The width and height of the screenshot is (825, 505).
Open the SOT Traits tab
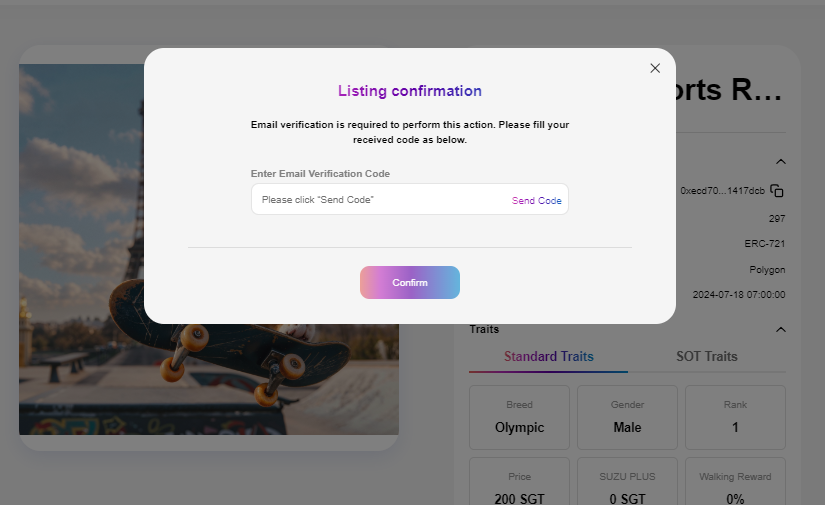(x=706, y=357)
